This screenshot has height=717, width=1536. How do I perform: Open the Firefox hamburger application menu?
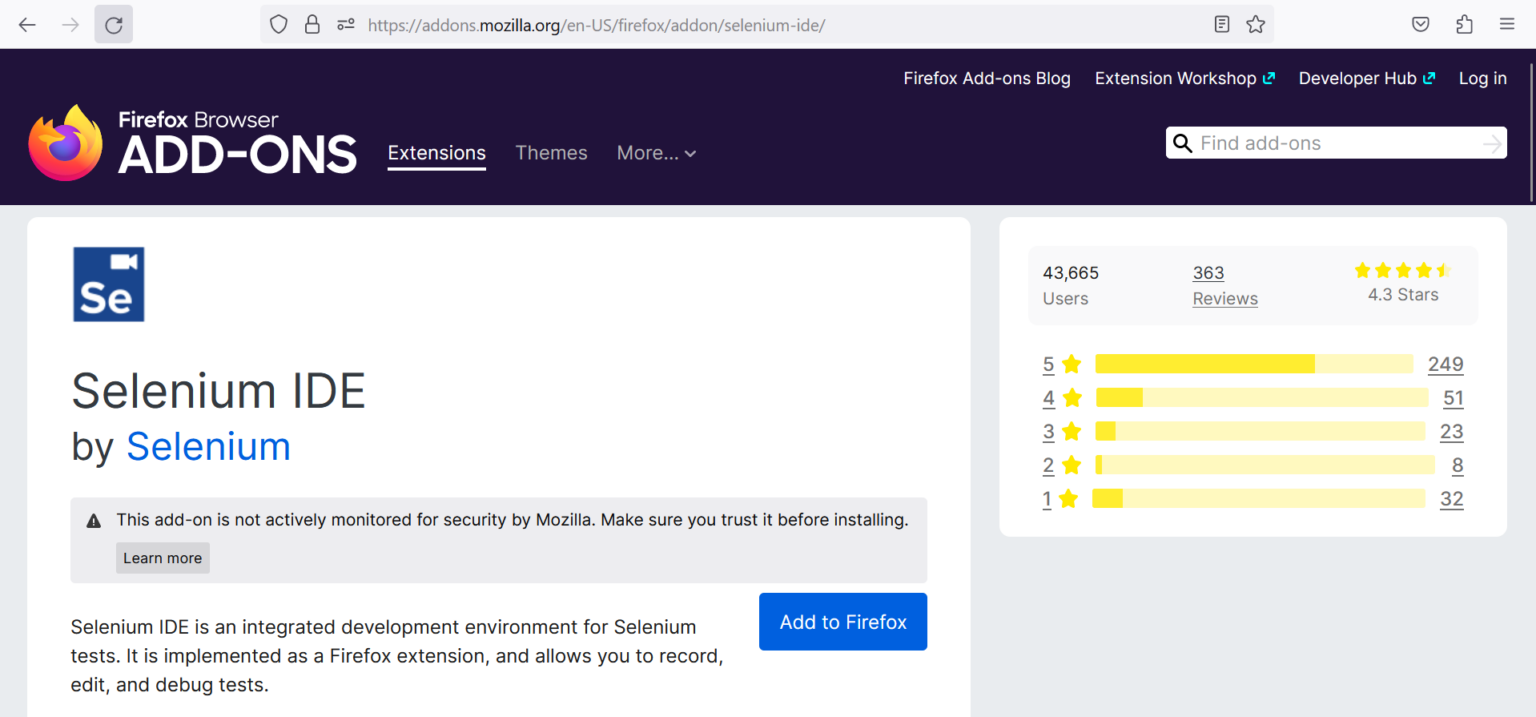coord(1507,25)
